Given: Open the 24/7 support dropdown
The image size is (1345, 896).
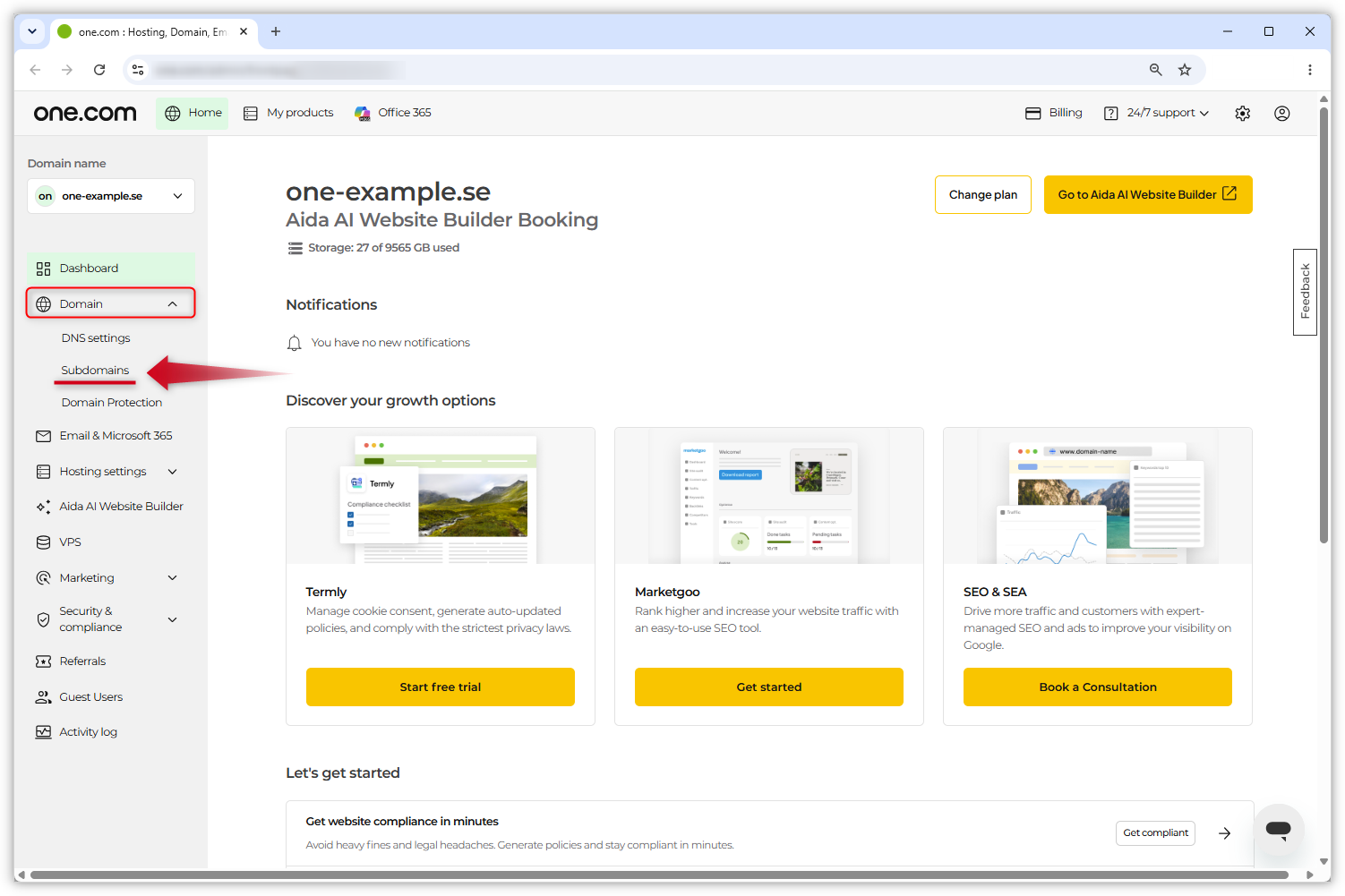Looking at the screenshot, I should [x=1156, y=113].
